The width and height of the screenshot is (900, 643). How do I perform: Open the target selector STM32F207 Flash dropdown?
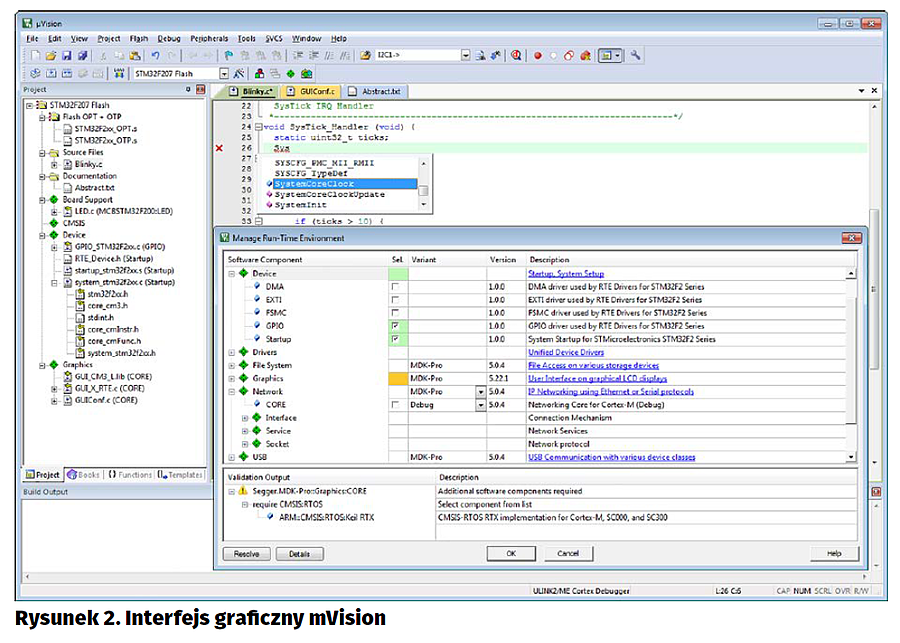click(x=223, y=74)
